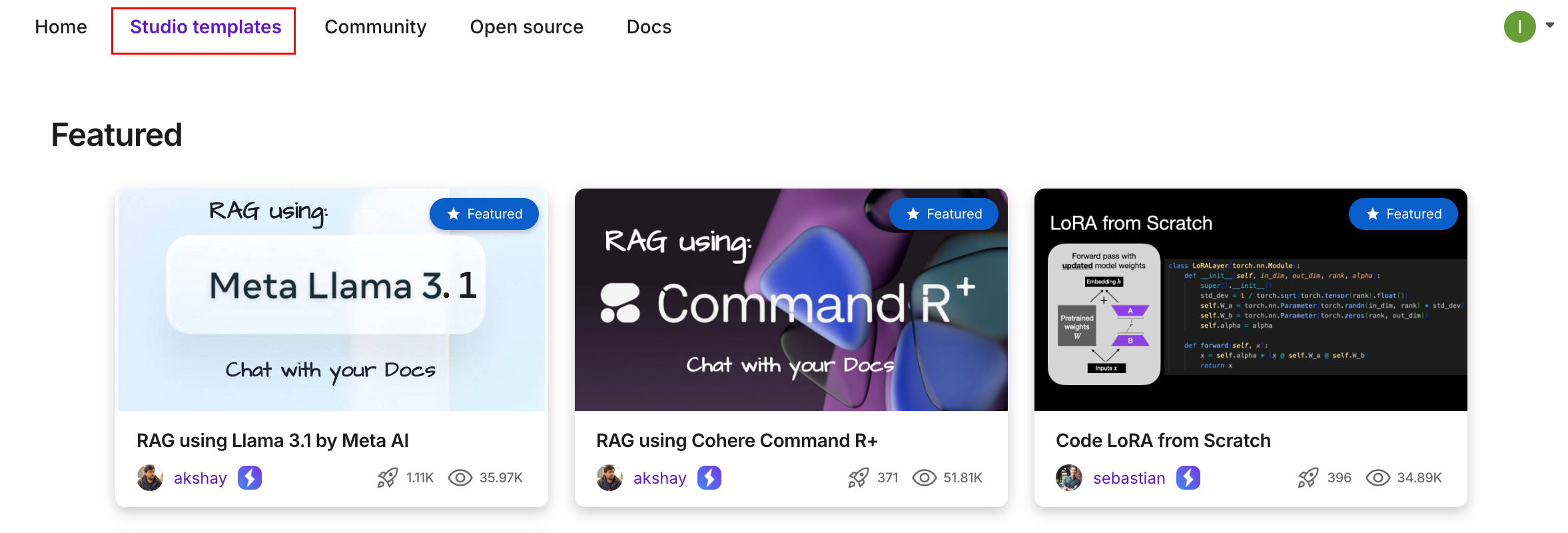Click lightning badge next to sebastian
Viewport: 1568px width, 533px height.
click(x=1188, y=478)
